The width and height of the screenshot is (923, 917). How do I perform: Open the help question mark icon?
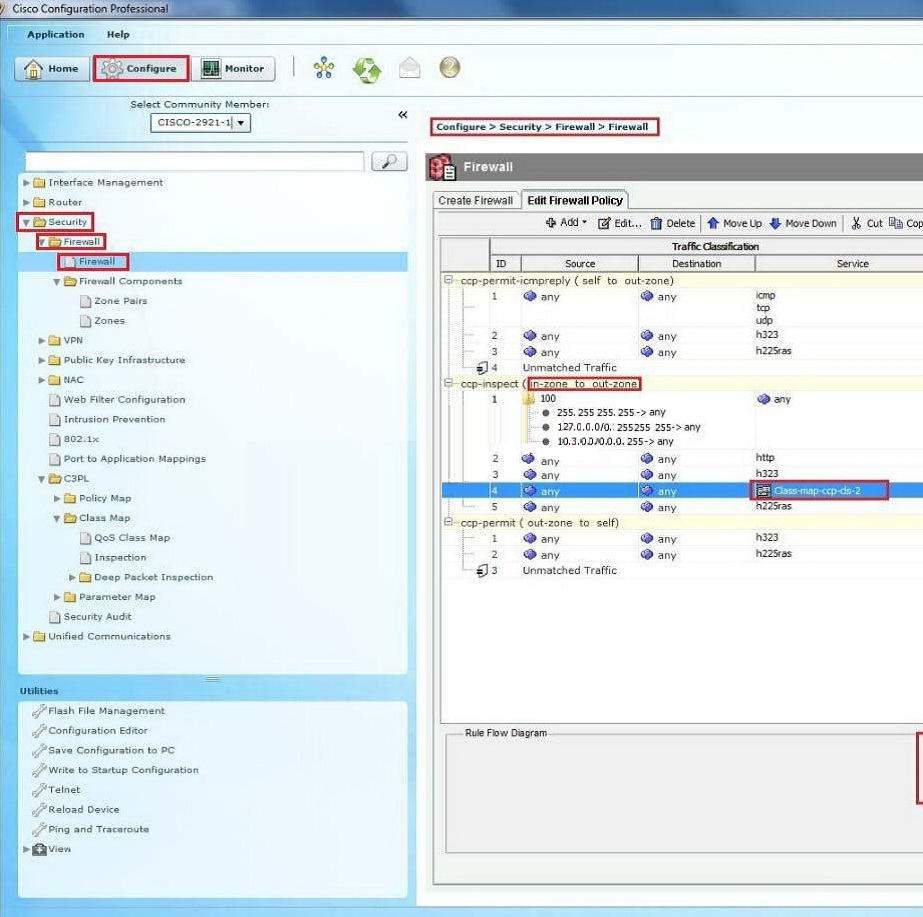[450, 68]
